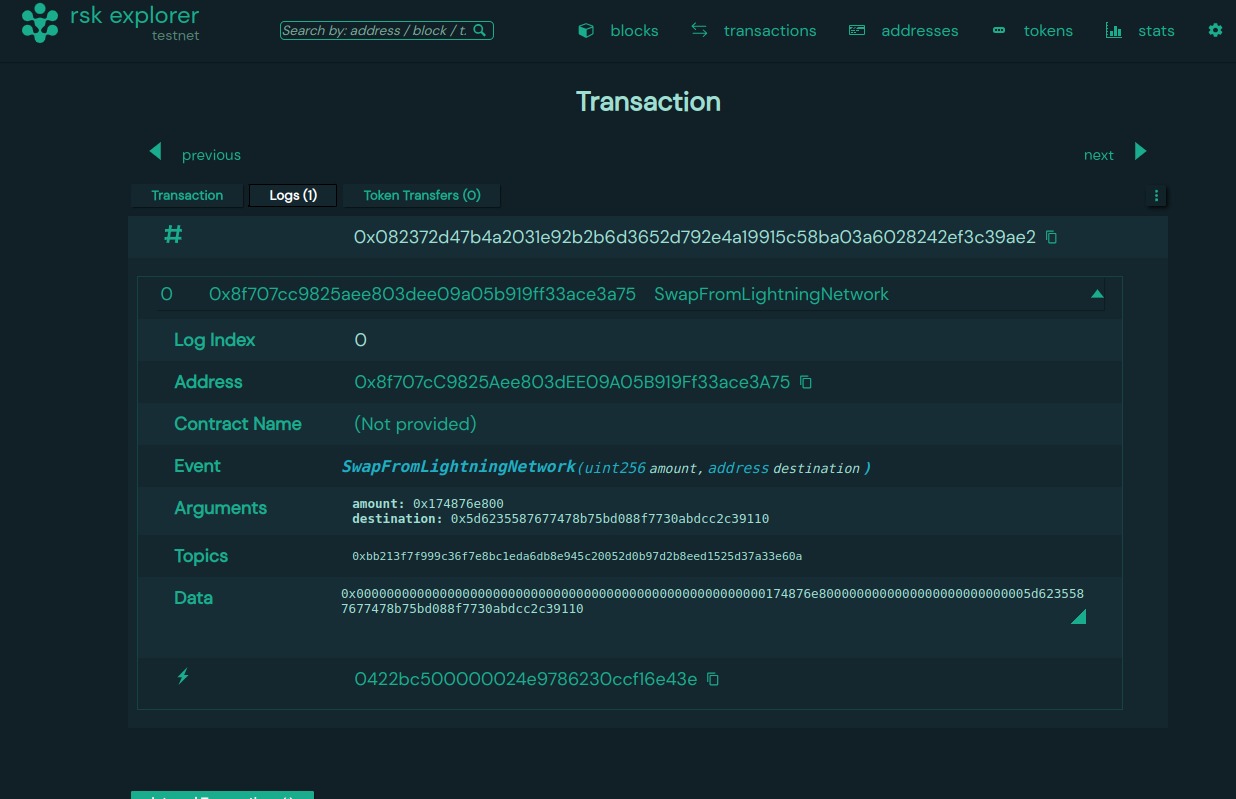
Task: Click the previous link text
Action: pyautogui.click(x=211, y=155)
